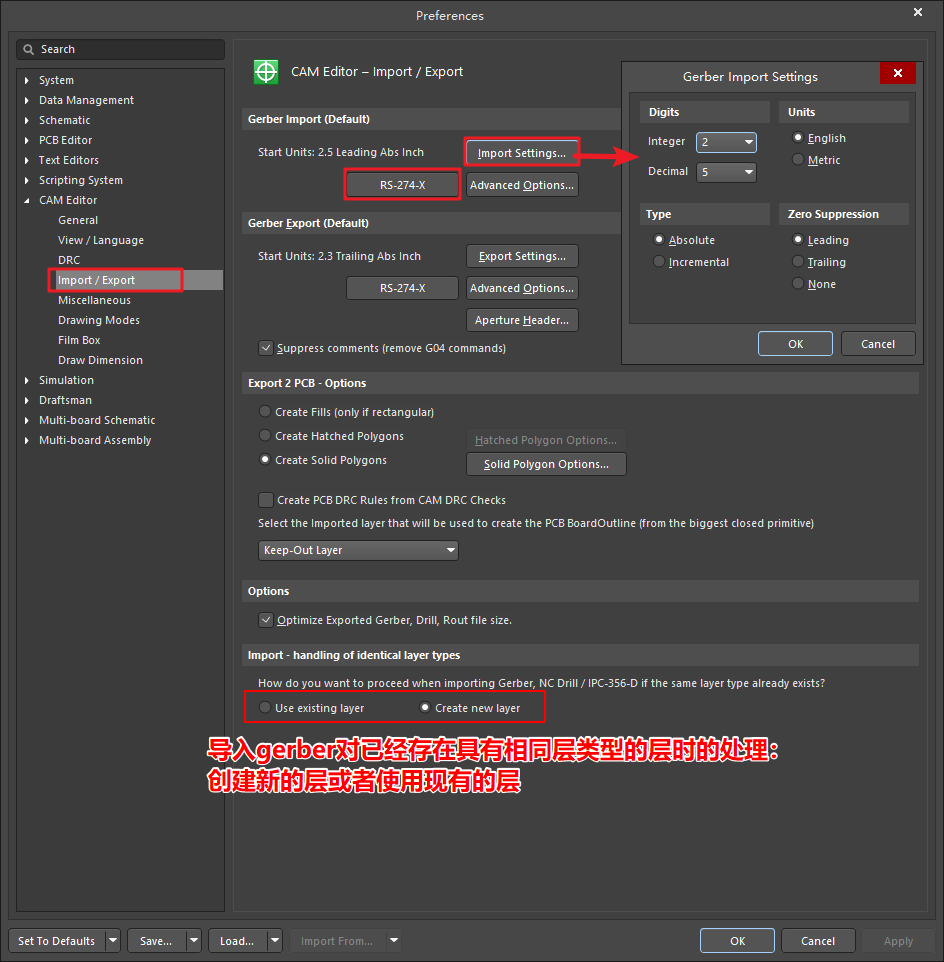Image resolution: width=944 pixels, height=962 pixels.
Task: Expand the Scripting System node
Action: 26,180
